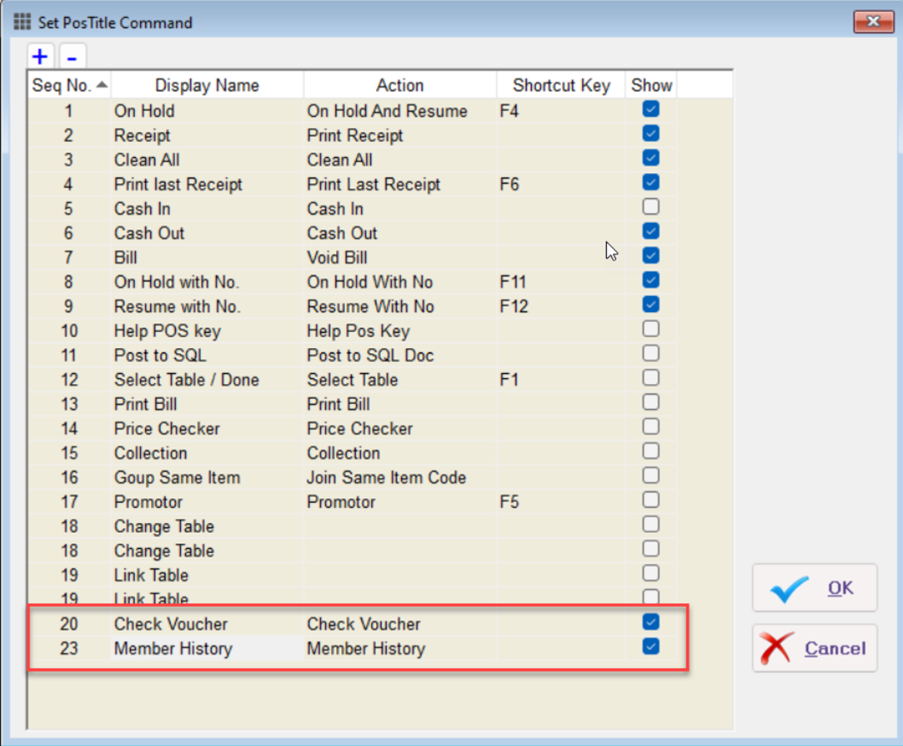This screenshot has height=746, width=903.
Task: Click the Action column header
Action: [x=400, y=86]
